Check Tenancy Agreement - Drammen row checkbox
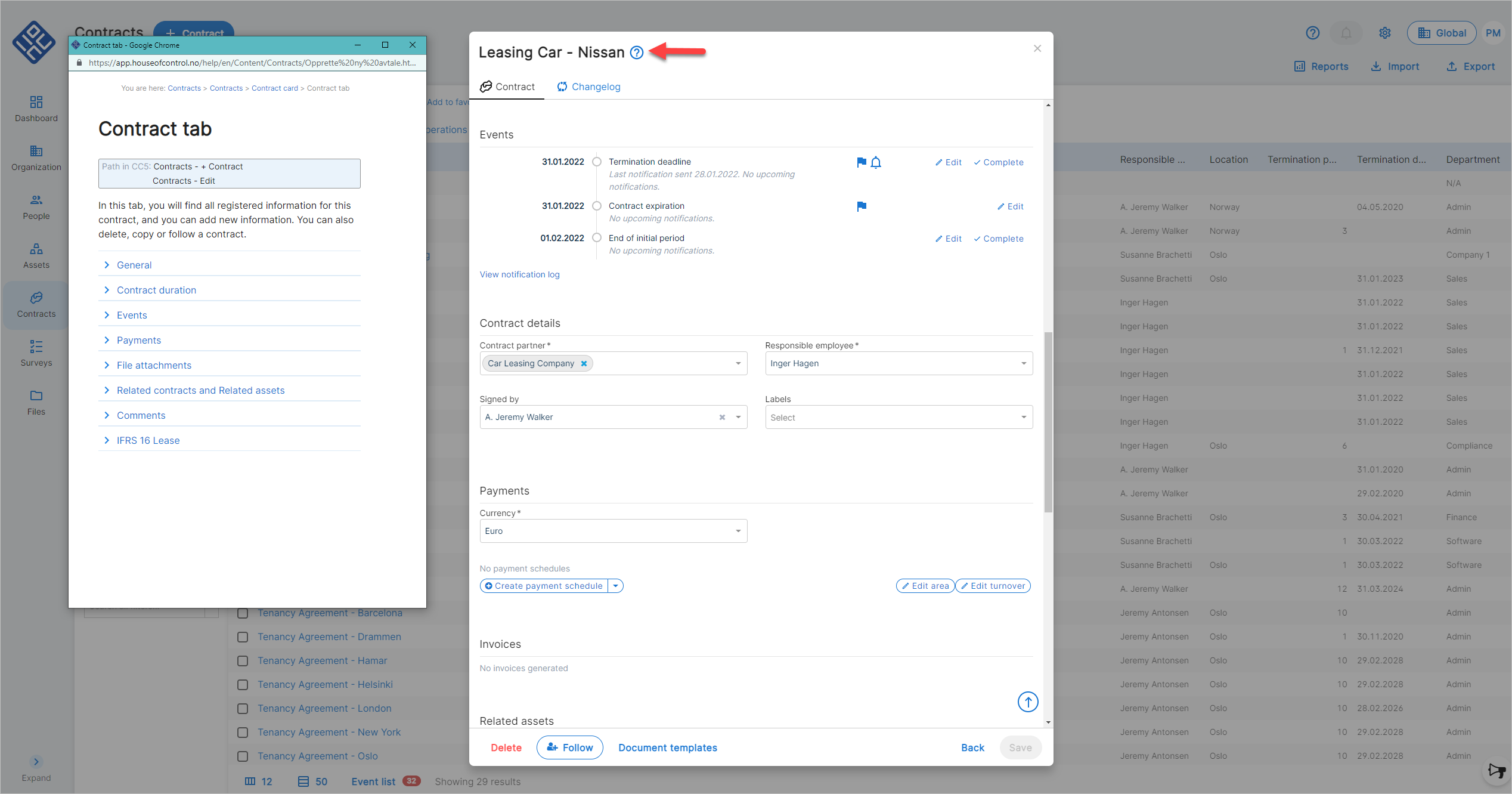 point(243,637)
